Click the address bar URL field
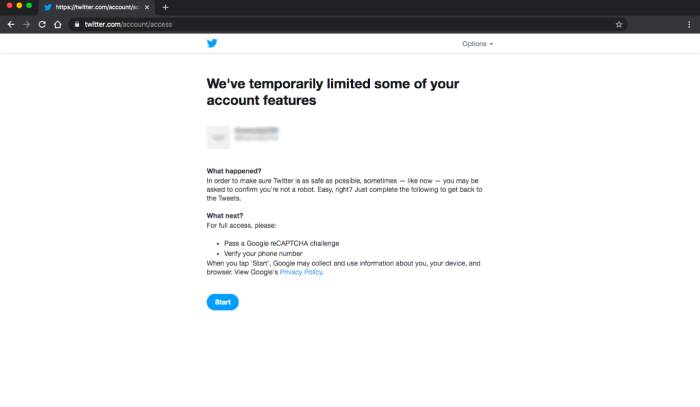This screenshot has width=700, height=407. click(300, 24)
